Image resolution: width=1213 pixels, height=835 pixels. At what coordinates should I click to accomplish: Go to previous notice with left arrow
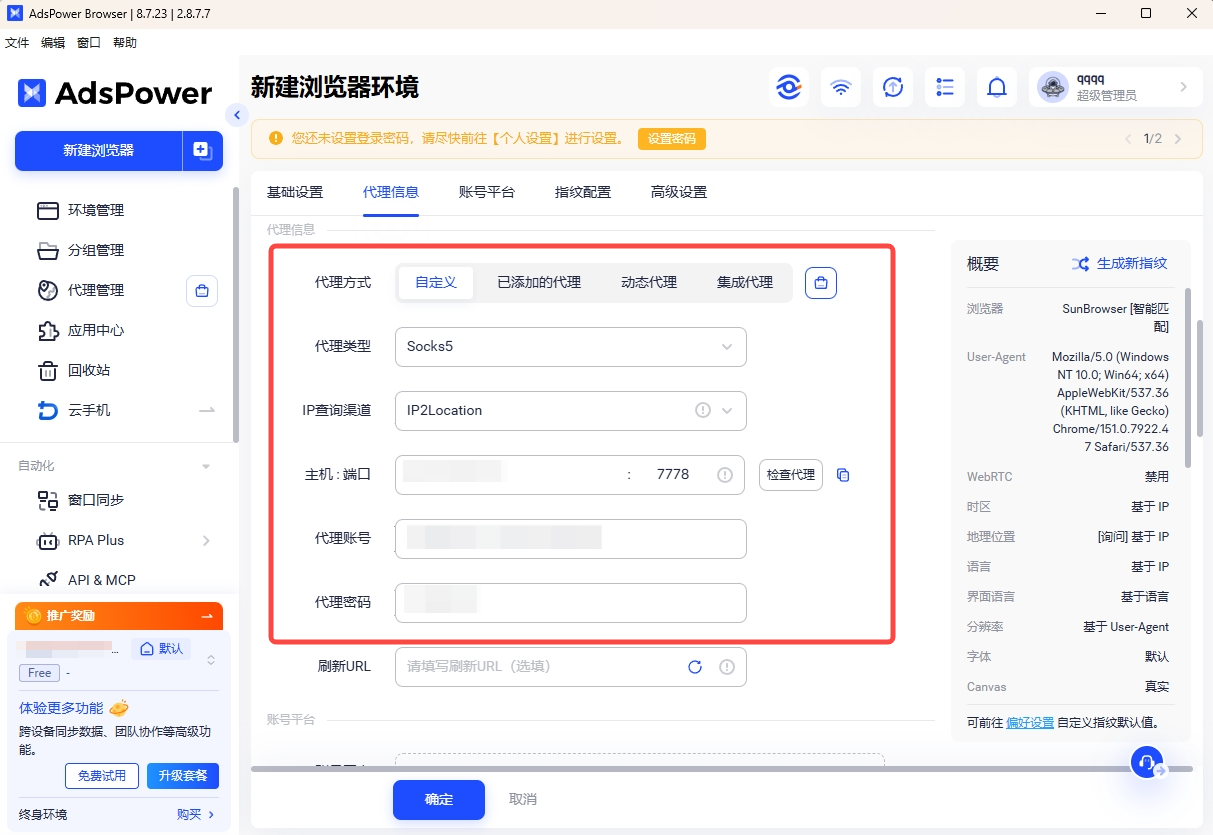[1129, 139]
